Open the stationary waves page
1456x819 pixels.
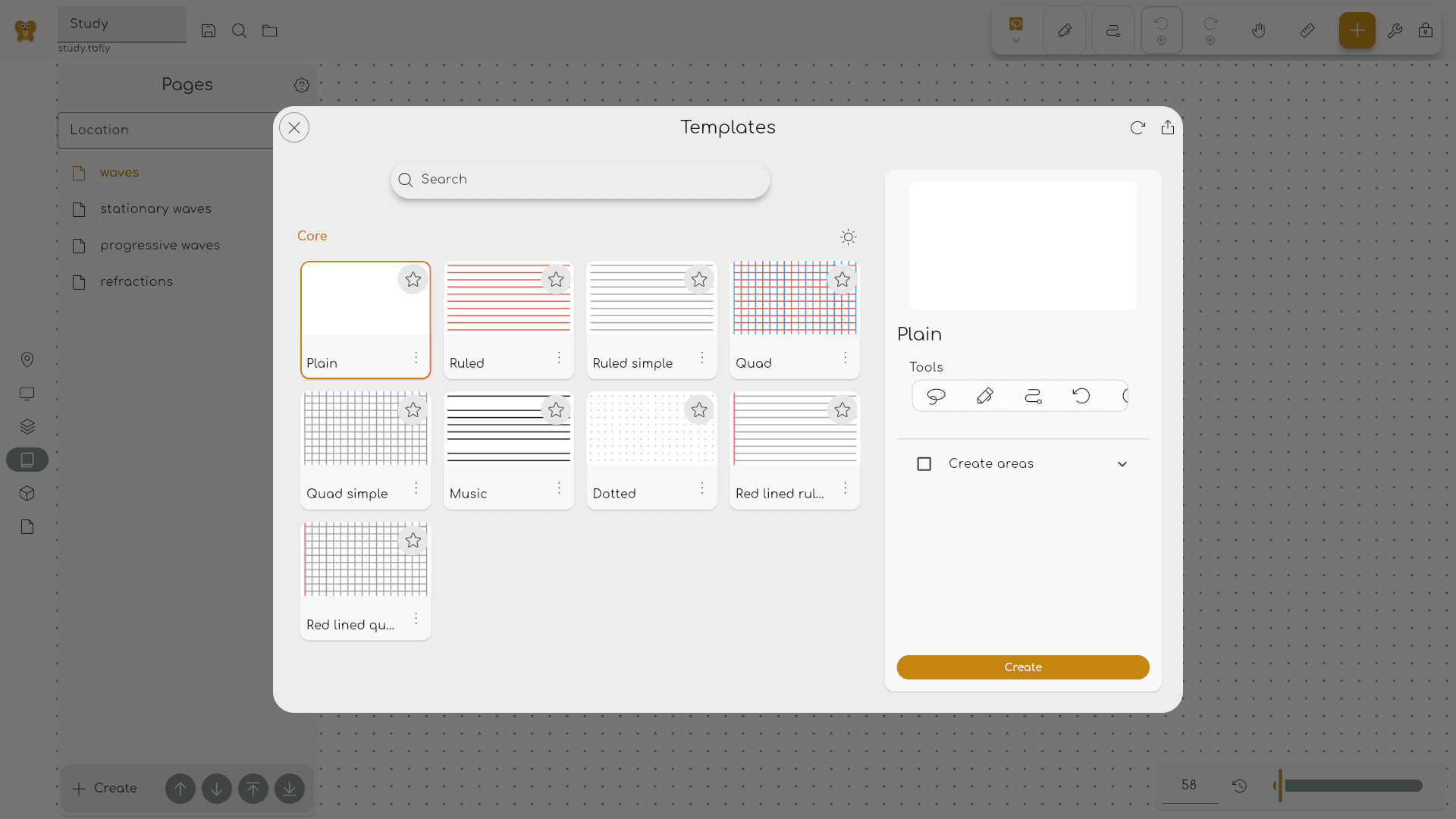tap(155, 209)
